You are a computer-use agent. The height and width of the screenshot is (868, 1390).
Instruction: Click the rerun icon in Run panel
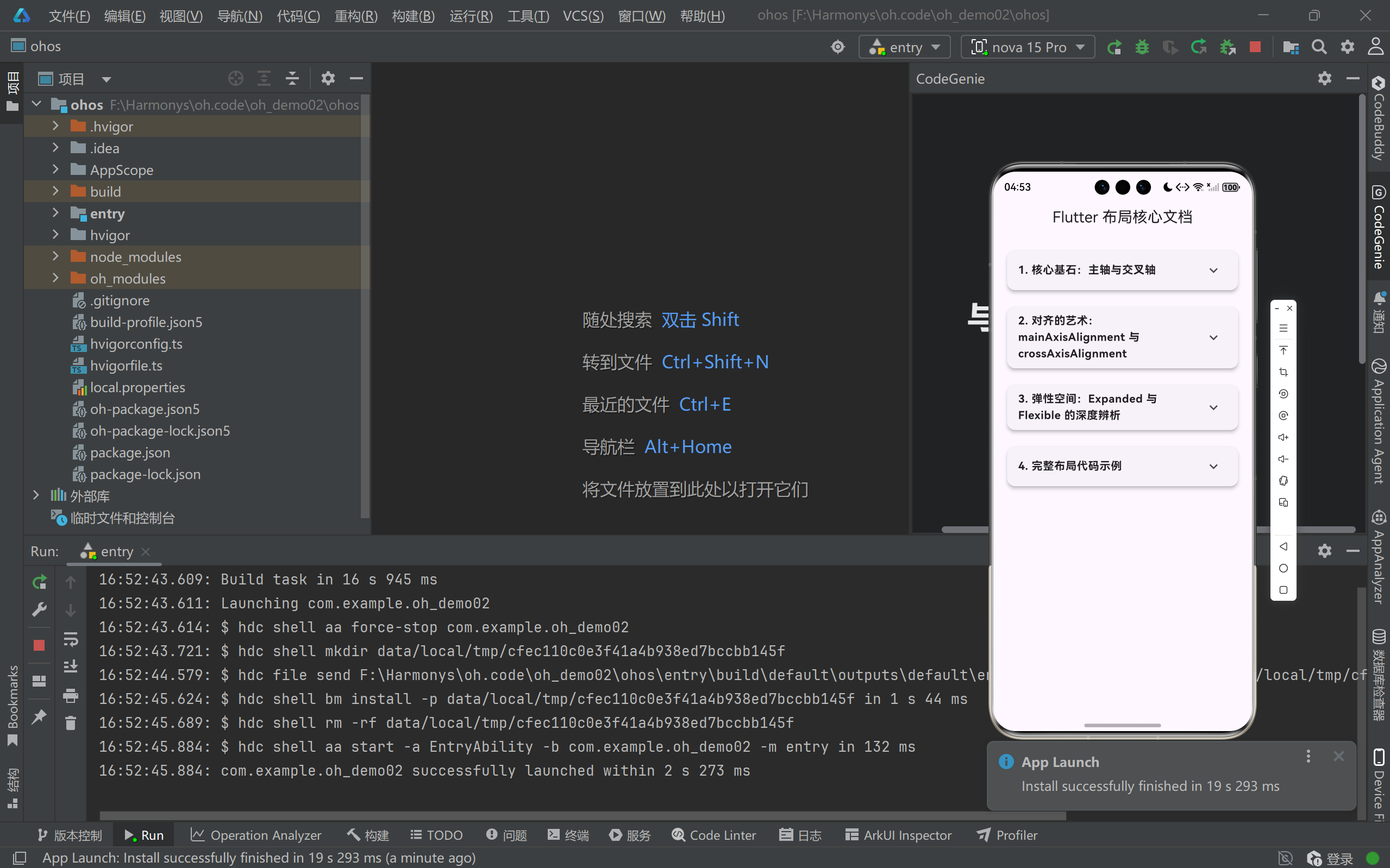pyautogui.click(x=39, y=582)
